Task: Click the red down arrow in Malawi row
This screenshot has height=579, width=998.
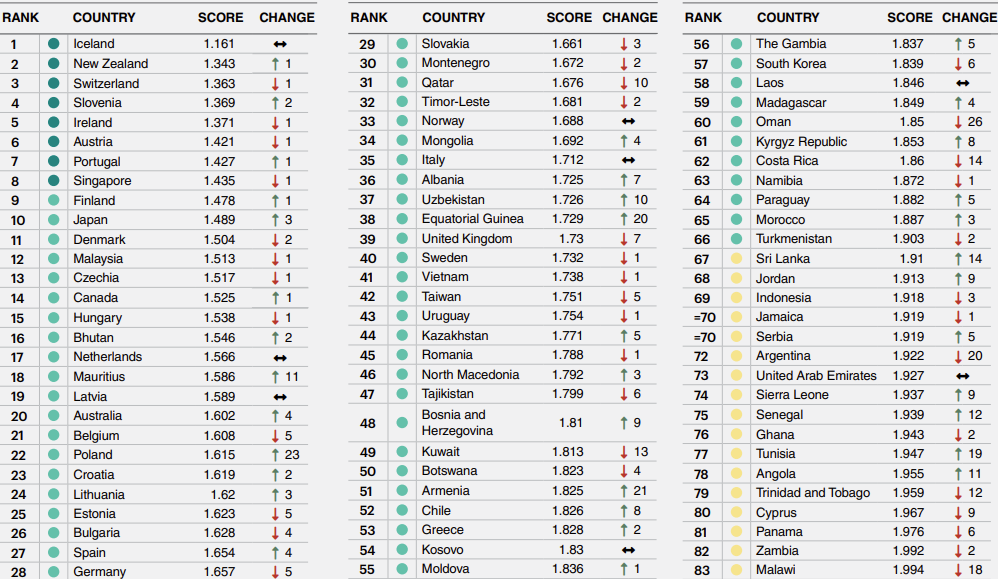Action: (958, 570)
